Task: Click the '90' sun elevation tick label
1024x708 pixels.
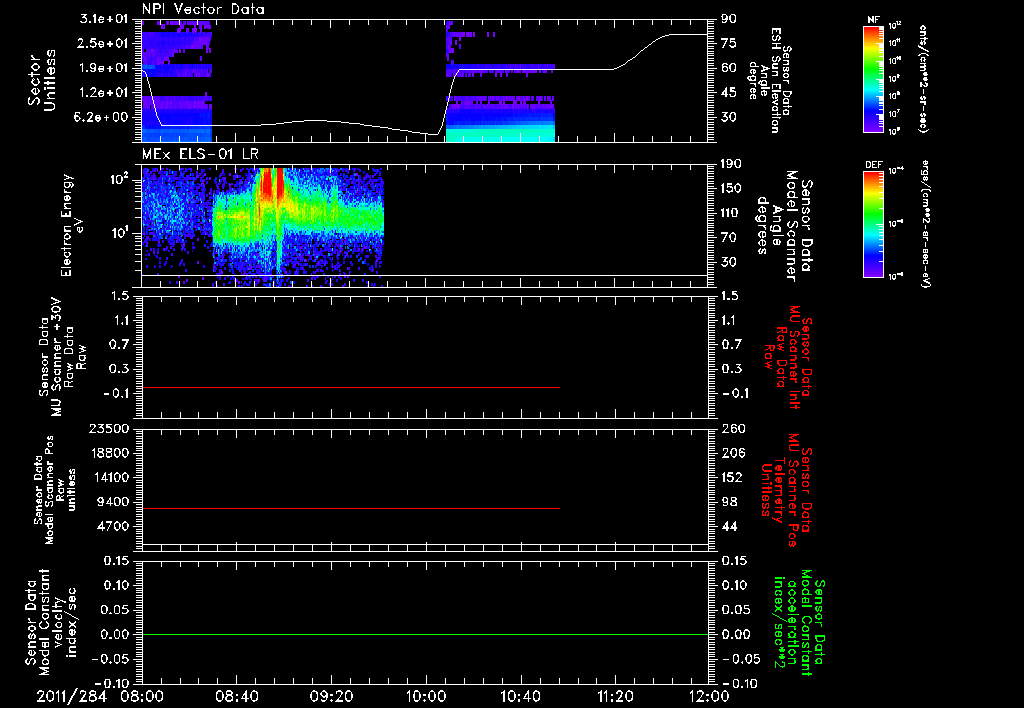Action: (x=729, y=19)
